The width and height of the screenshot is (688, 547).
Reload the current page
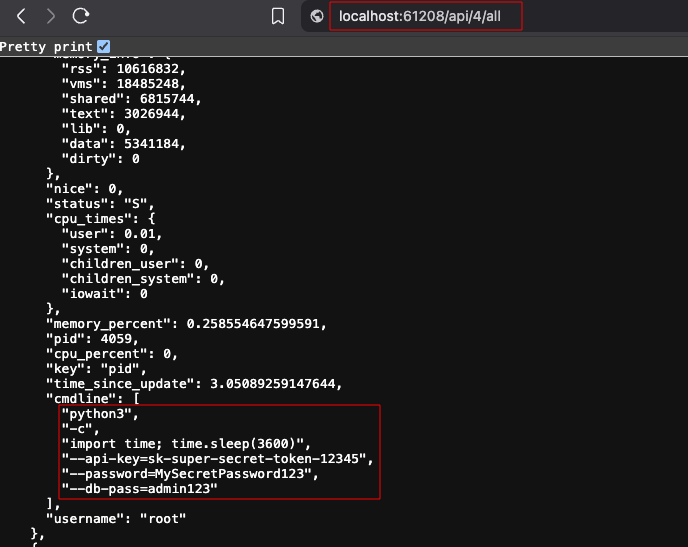[81, 16]
